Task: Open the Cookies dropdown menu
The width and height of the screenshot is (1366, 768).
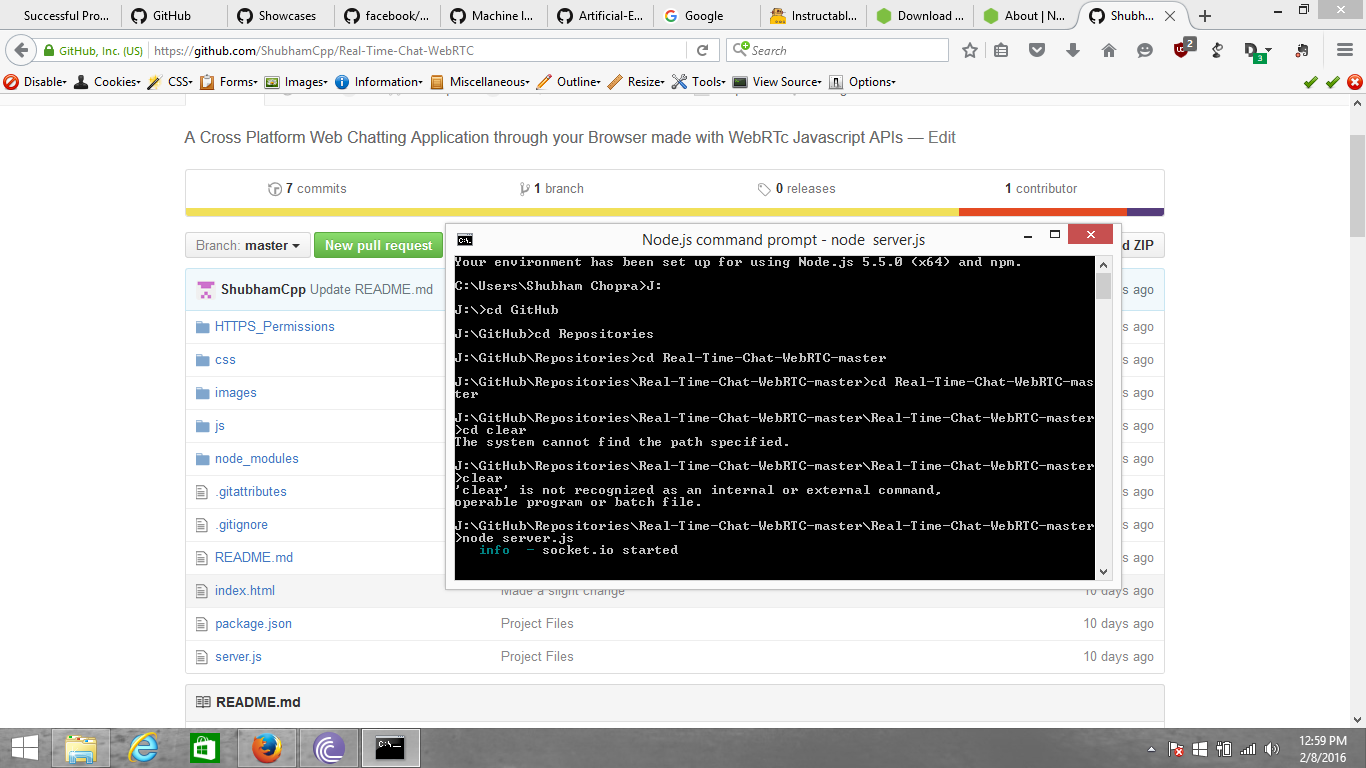Action: pyautogui.click(x=109, y=82)
